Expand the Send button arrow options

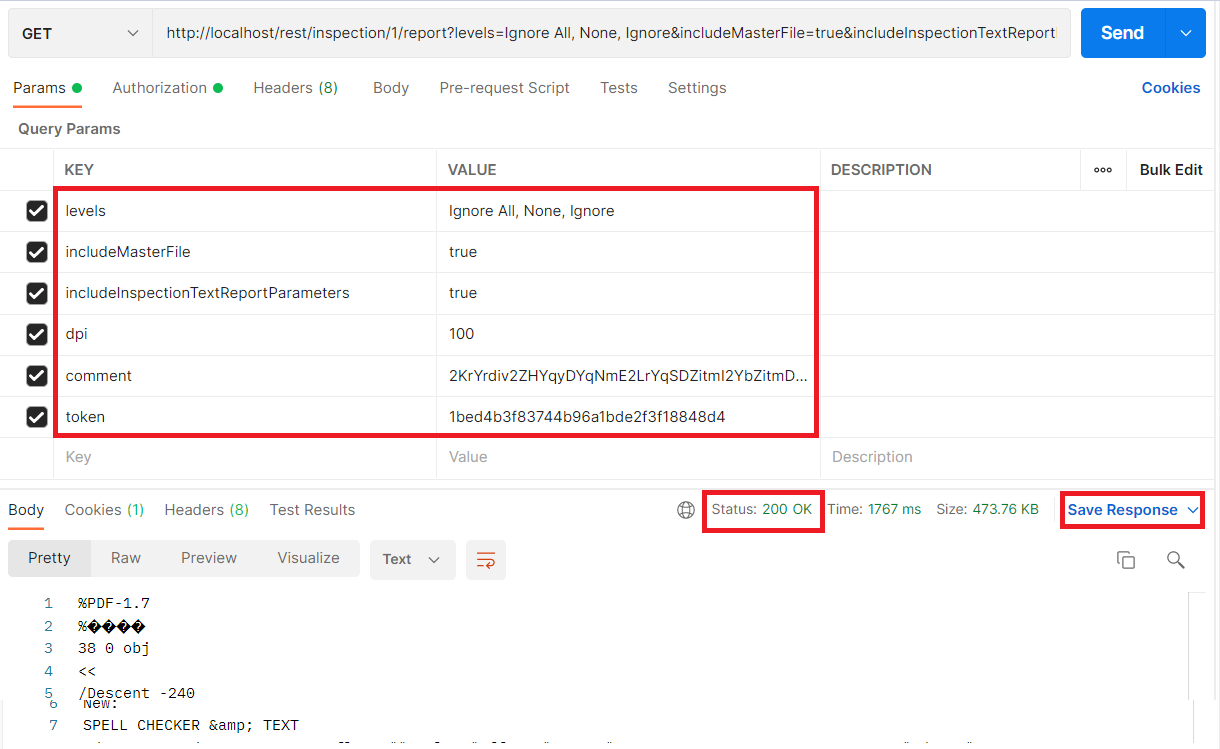[x=1186, y=33]
